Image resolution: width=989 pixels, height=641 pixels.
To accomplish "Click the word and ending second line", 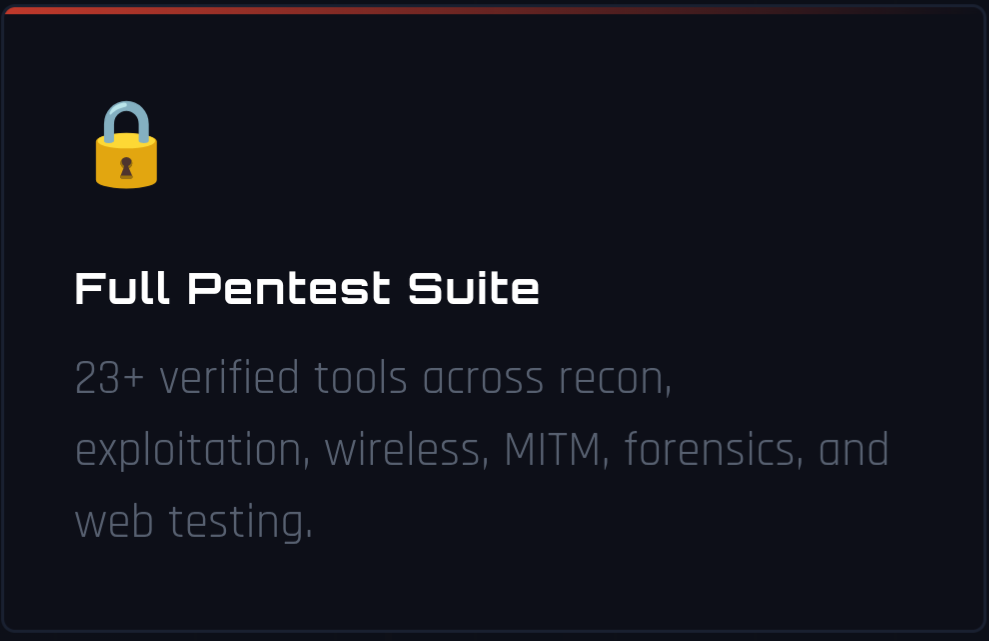I will (853, 450).
